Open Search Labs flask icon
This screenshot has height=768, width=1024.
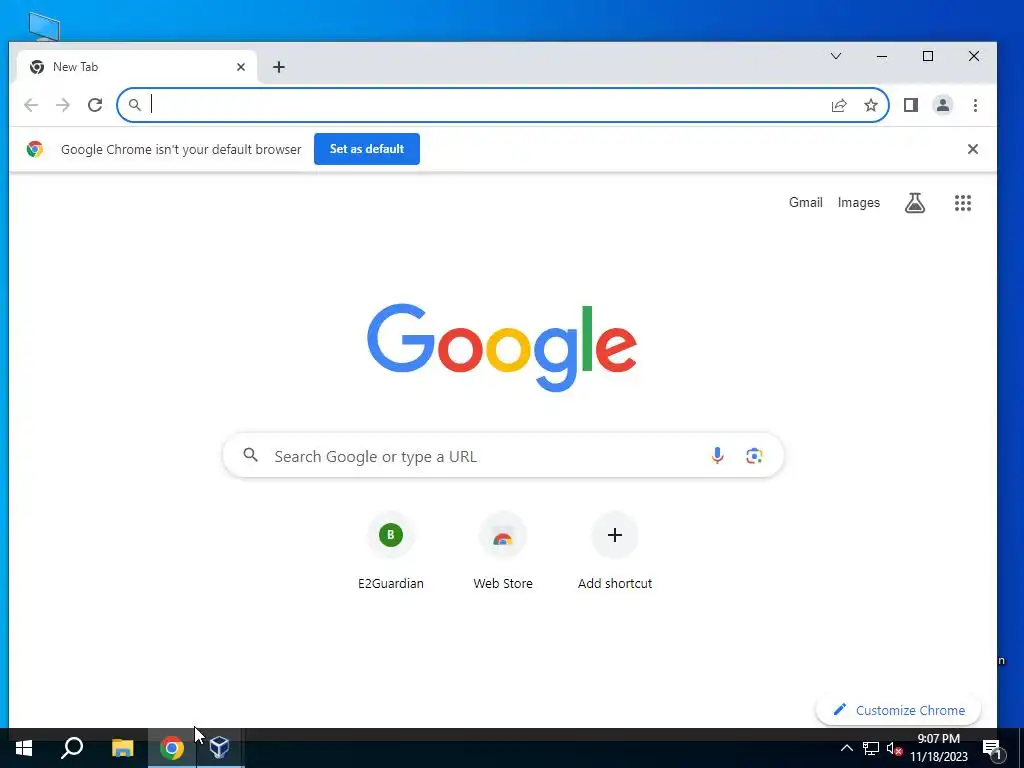point(915,203)
